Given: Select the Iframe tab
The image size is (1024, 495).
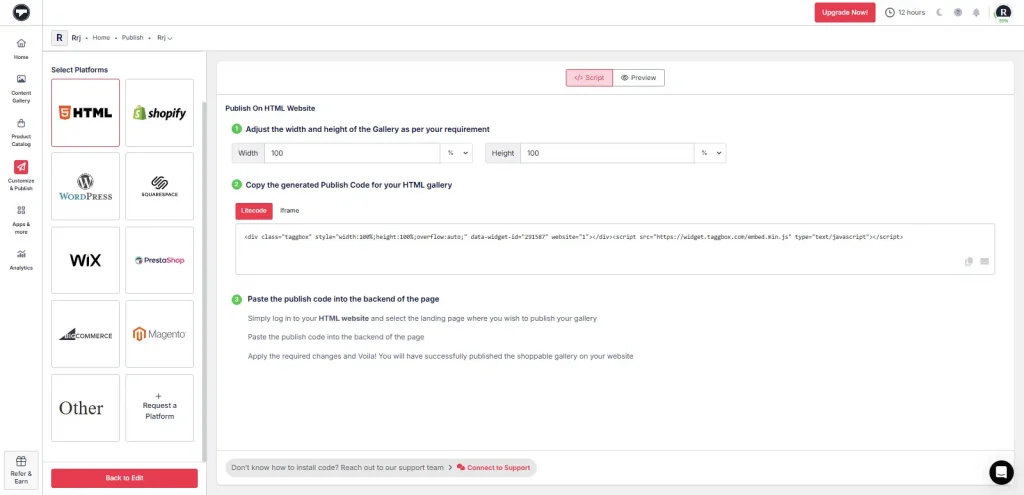Looking at the screenshot, I should coord(290,211).
